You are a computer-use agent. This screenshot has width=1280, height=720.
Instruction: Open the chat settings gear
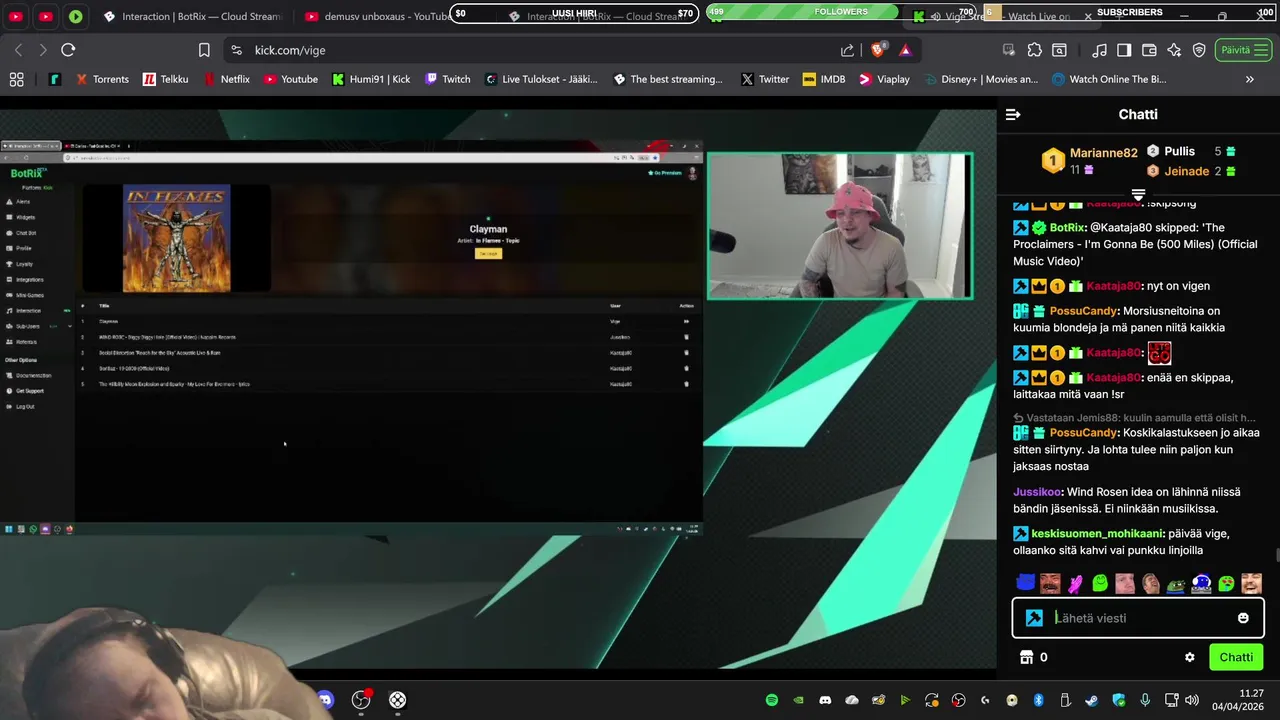pos(1190,657)
